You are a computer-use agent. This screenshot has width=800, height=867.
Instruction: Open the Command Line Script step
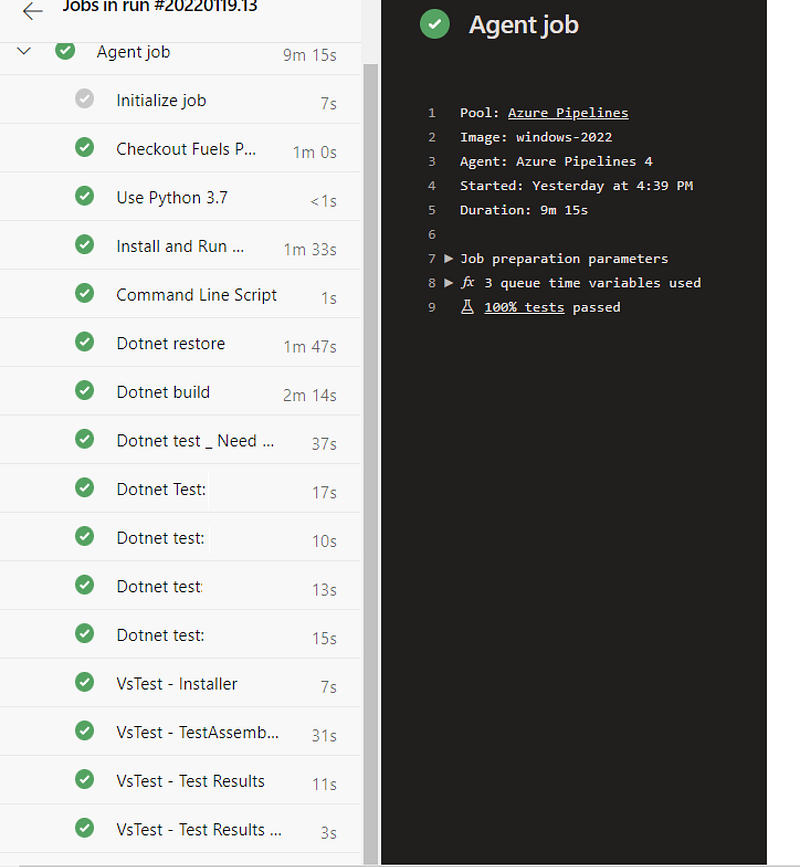pos(196,295)
